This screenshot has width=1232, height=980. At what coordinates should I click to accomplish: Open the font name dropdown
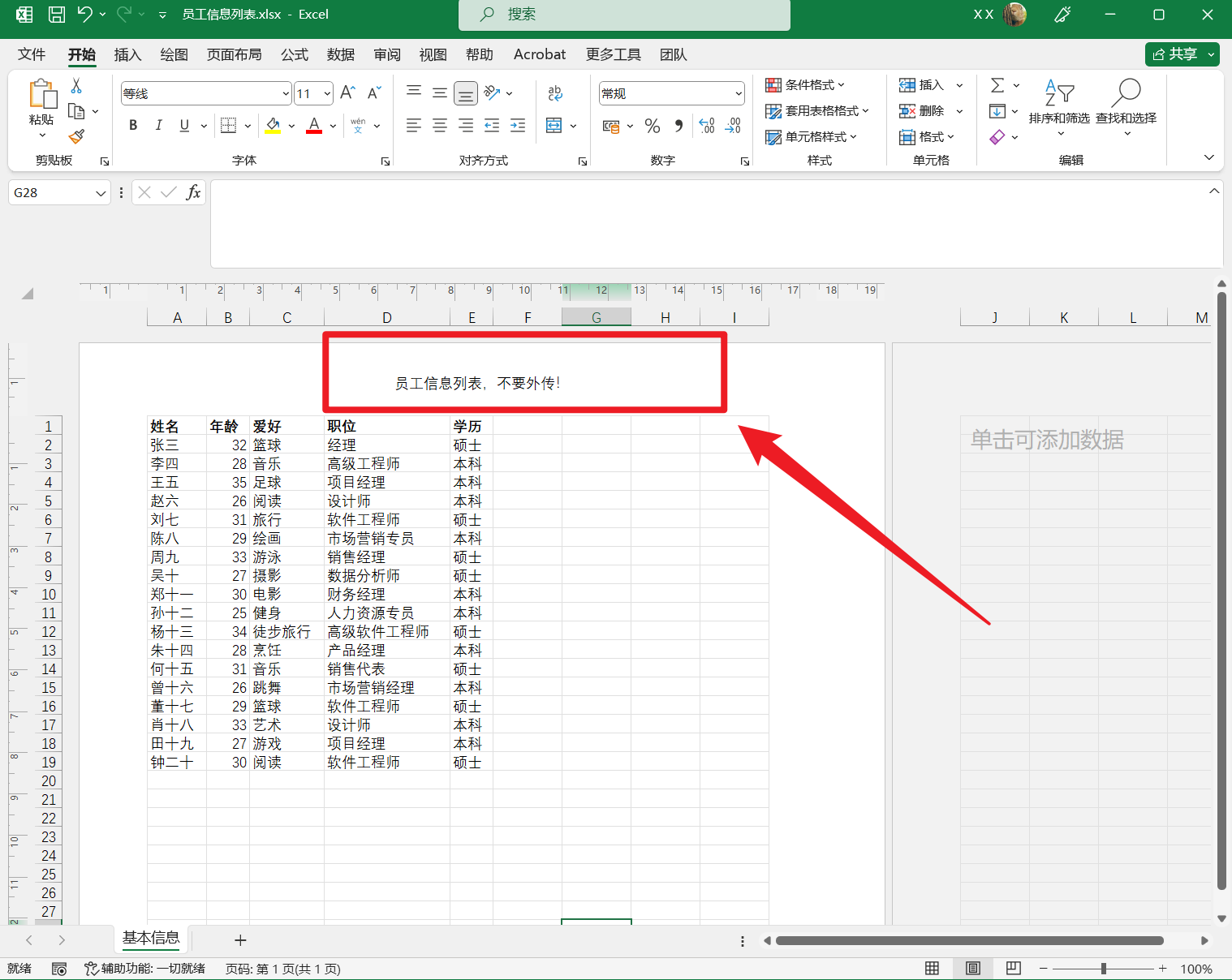(x=285, y=92)
